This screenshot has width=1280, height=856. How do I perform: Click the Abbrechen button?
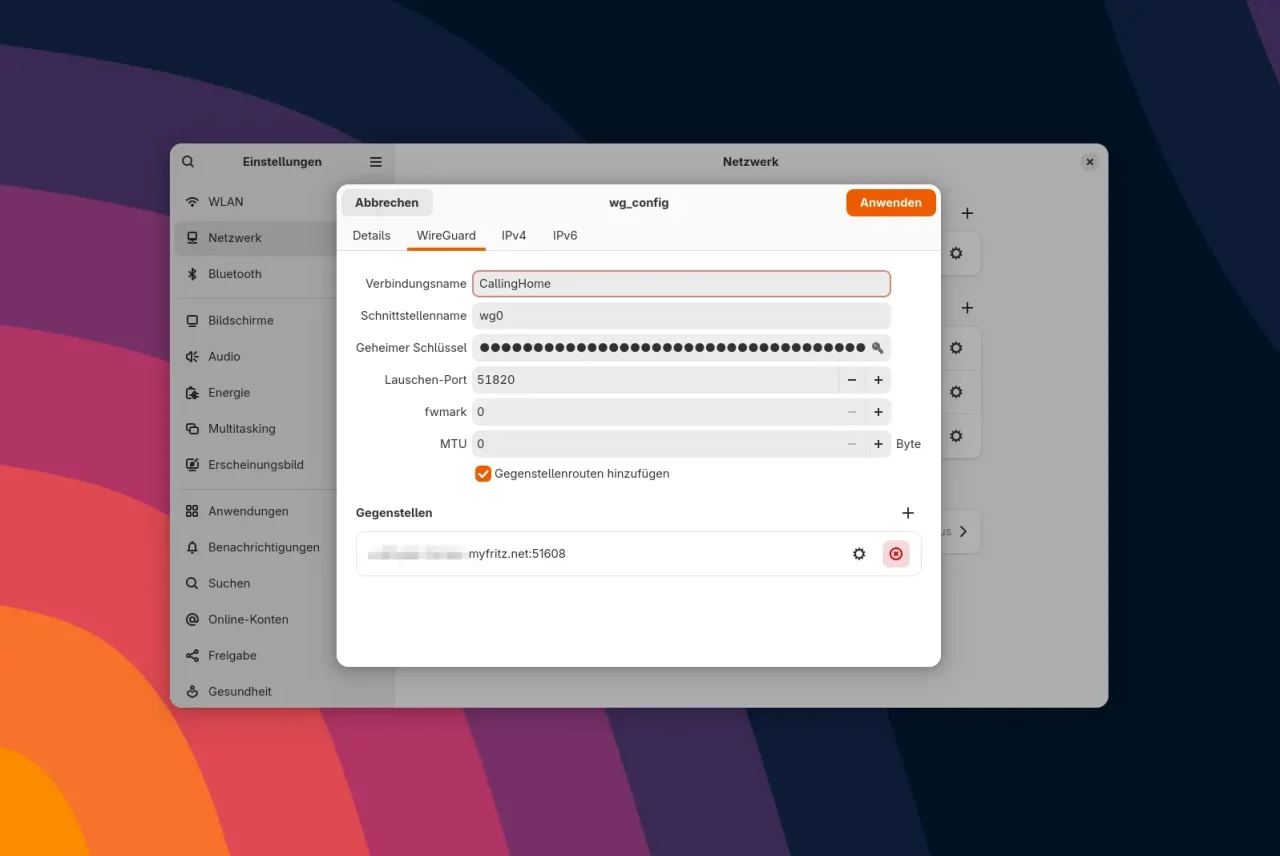387,203
